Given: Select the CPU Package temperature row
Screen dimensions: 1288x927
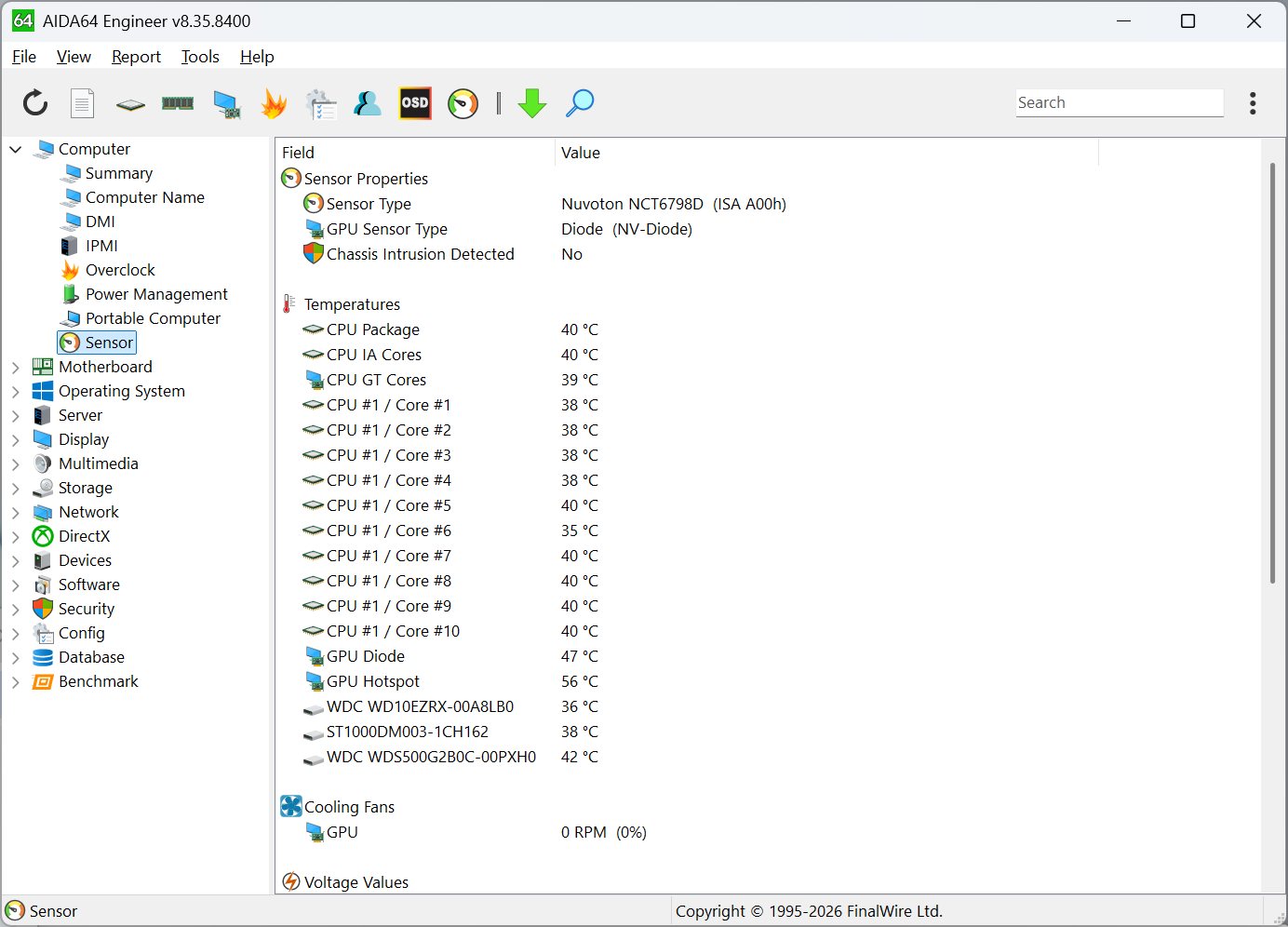Looking at the screenshot, I should tap(687, 329).
